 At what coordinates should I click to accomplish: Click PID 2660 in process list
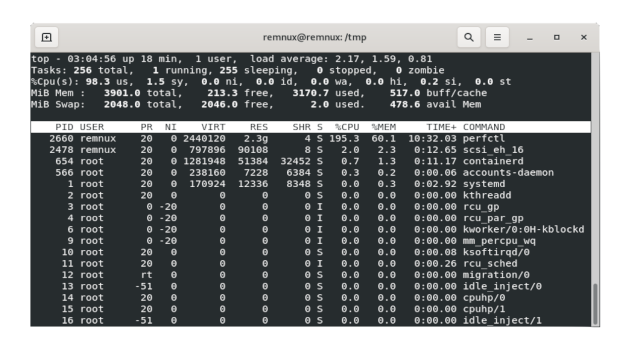[x=61, y=138]
